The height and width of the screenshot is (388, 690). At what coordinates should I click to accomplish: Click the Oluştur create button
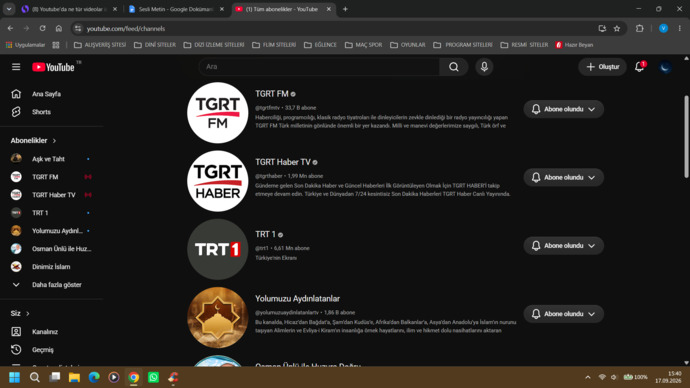click(602, 67)
